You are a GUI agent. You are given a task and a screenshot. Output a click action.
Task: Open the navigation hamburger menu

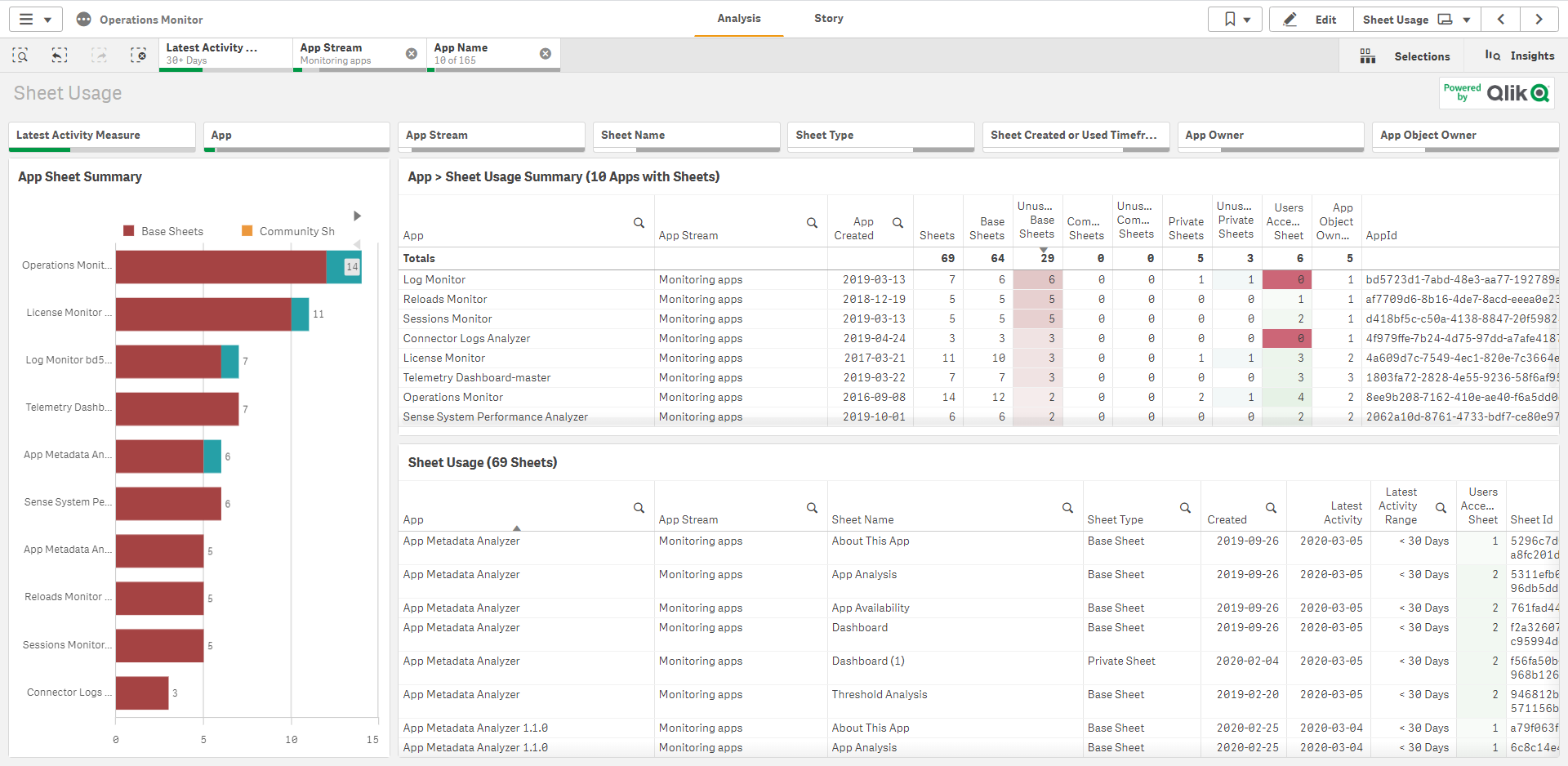[25, 19]
